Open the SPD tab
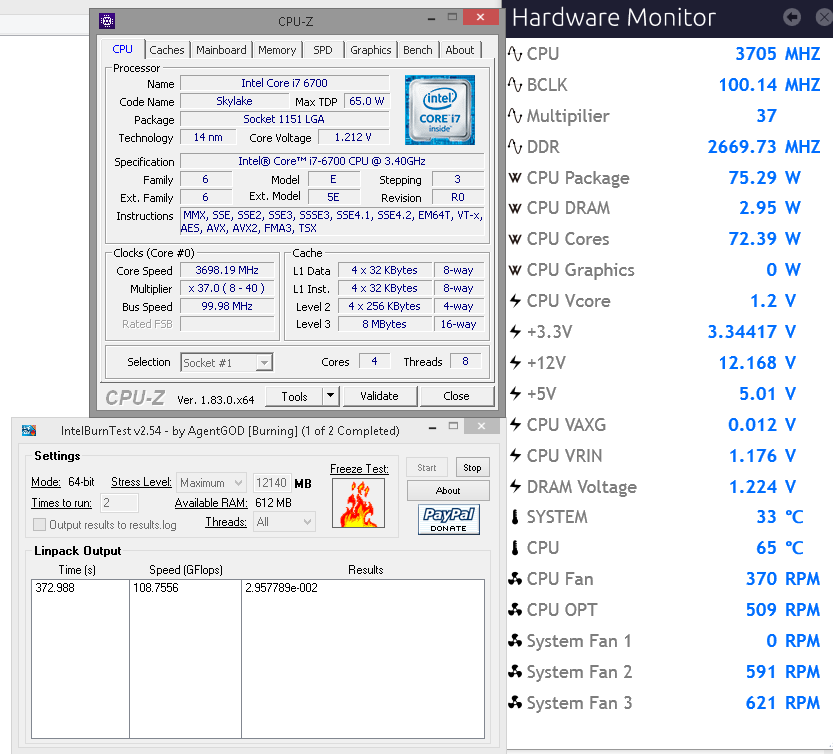Viewport: 833px width, 754px height. (322, 50)
